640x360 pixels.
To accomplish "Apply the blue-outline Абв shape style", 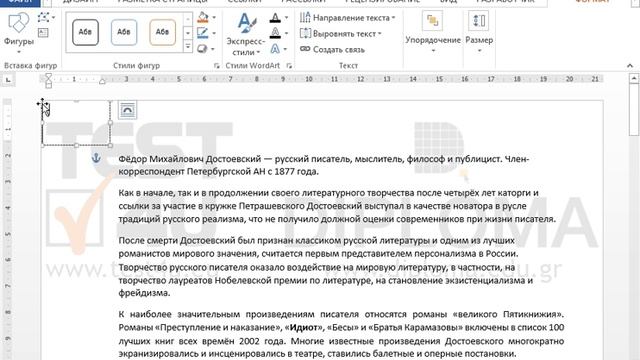I will coord(124,32).
